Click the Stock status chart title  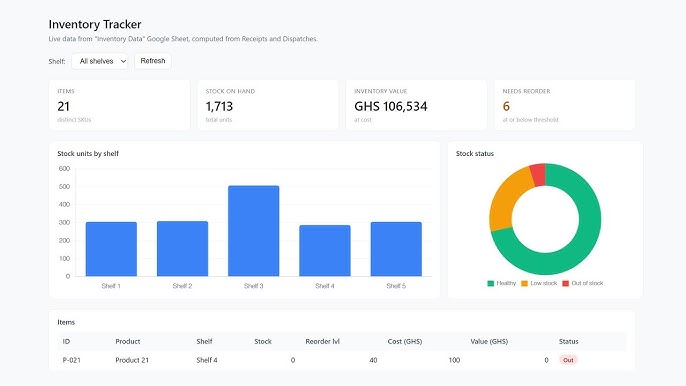pyautogui.click(x=475, y=154)
